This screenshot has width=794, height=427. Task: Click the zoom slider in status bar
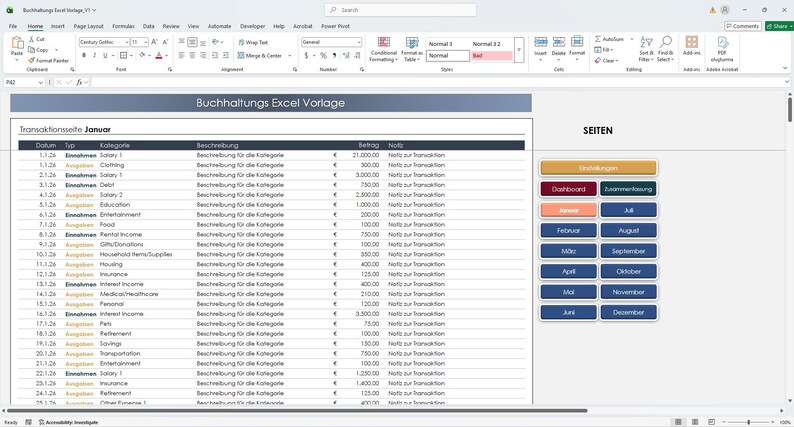point(748,422)
